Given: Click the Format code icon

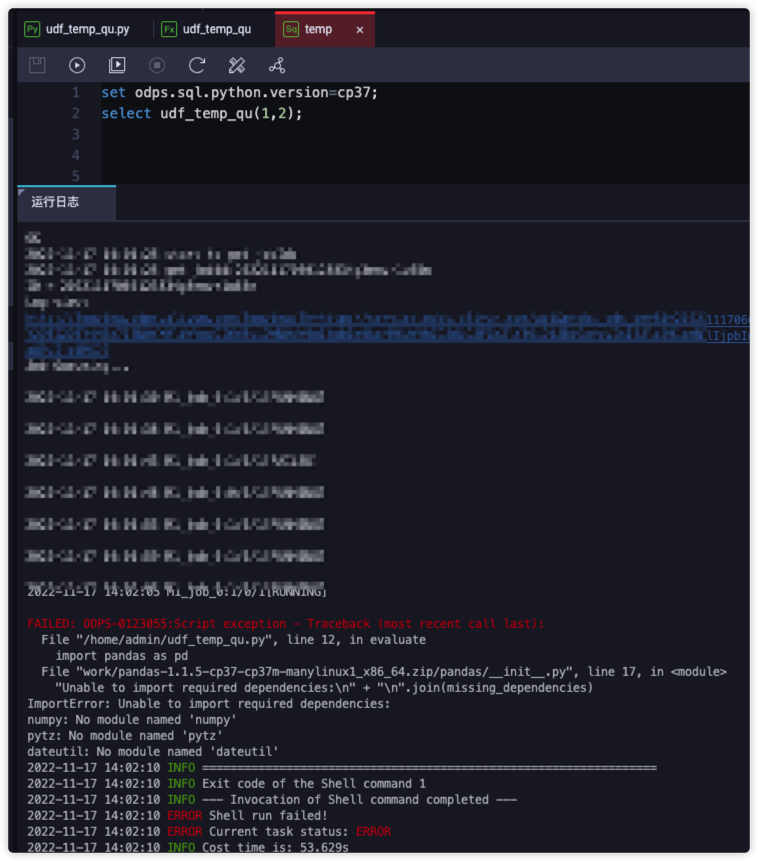Looking at the screenshot, I should coord(237,65).
